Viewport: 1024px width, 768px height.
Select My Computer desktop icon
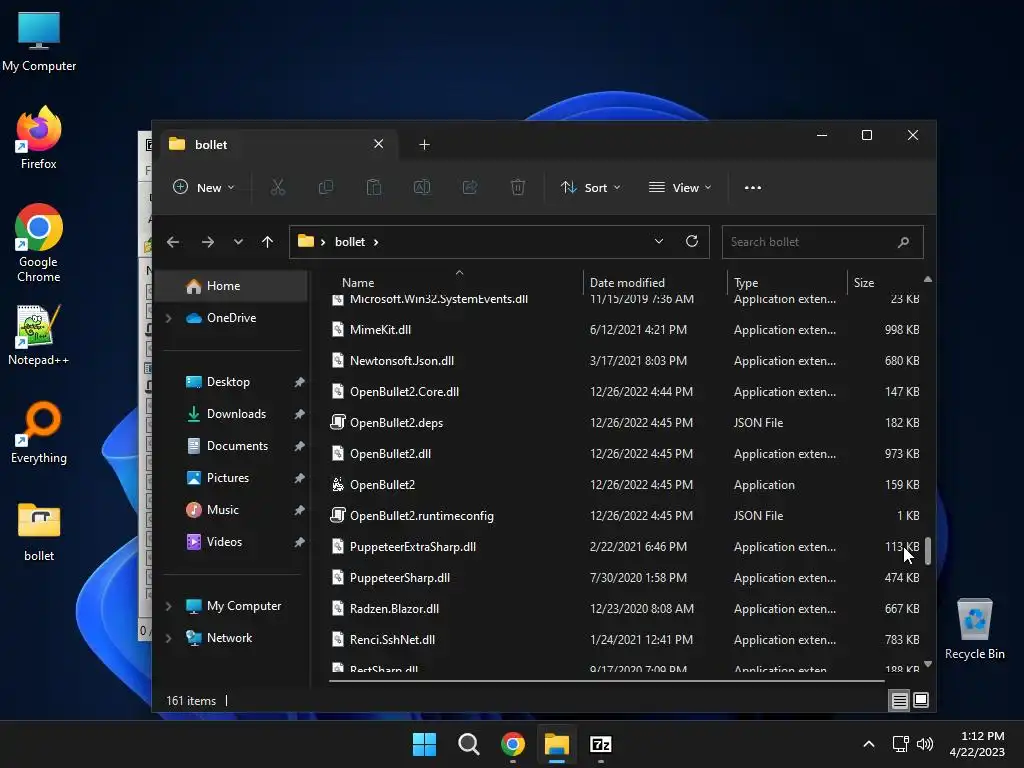tap(39, 42)
